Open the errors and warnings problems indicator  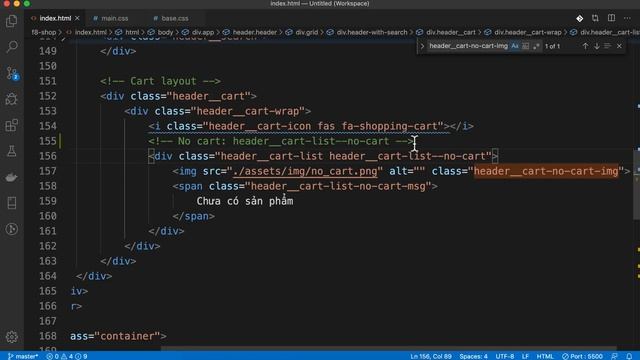(67, 356)
